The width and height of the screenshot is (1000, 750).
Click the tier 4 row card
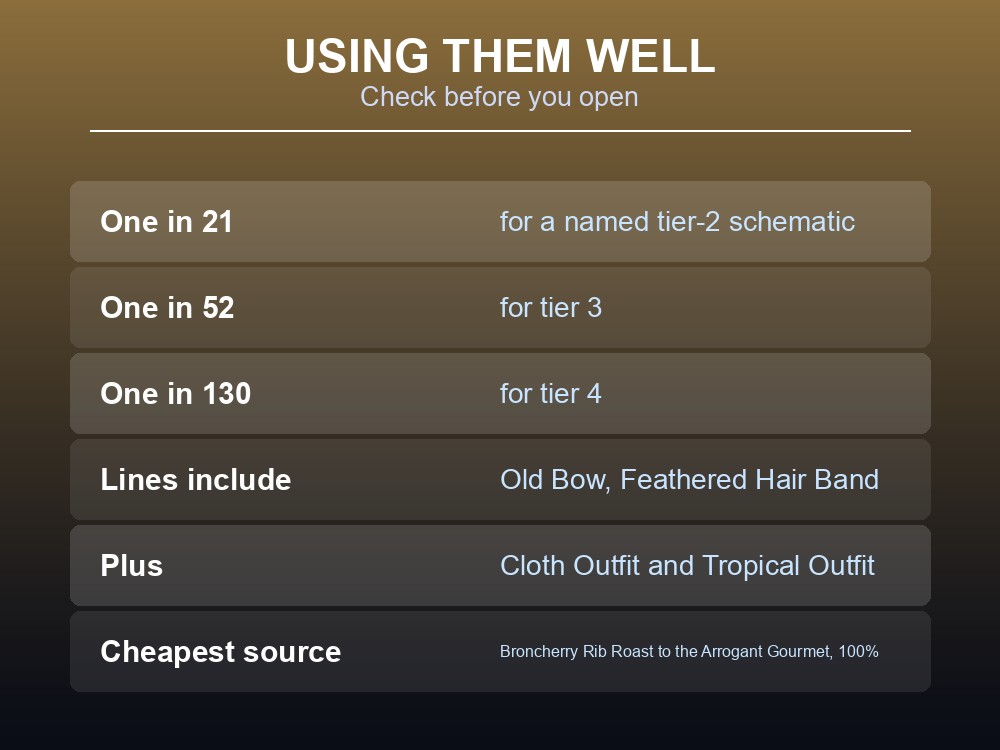click(501, 393)
